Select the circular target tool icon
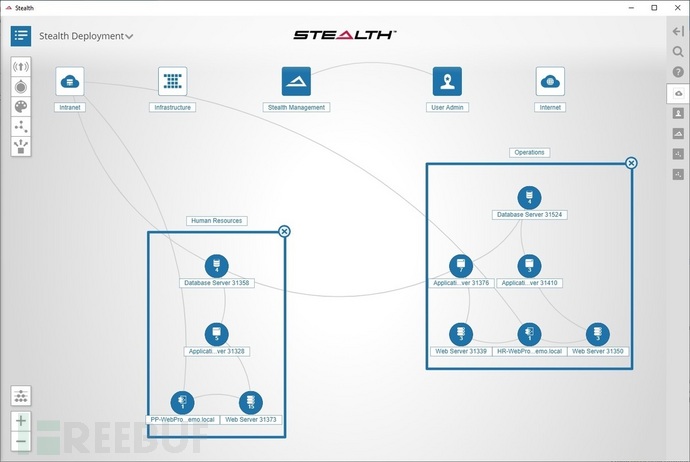 pyautogui.click(x=21, y=87)
